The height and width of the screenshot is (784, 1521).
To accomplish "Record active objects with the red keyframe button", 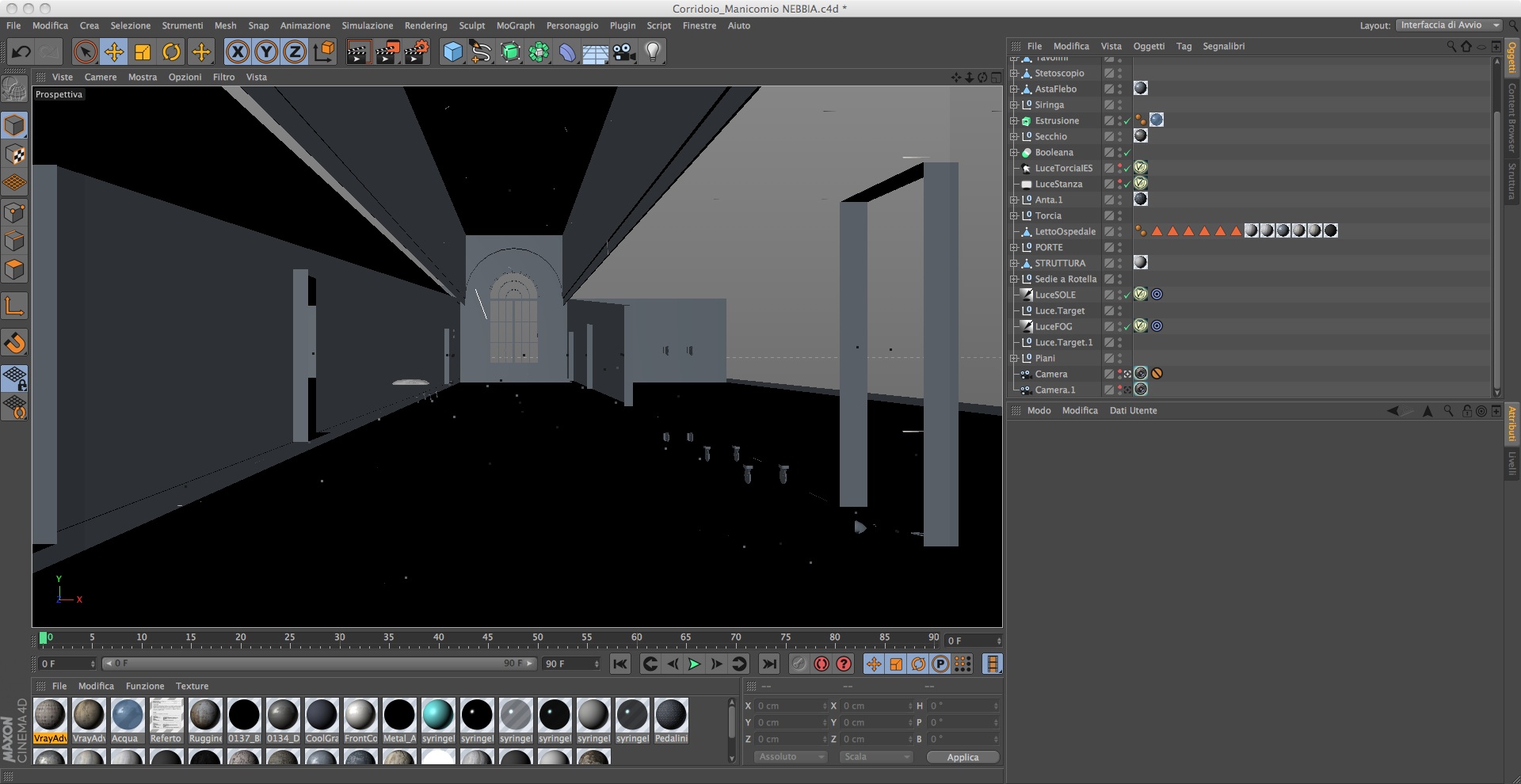I will coord(821,664).
